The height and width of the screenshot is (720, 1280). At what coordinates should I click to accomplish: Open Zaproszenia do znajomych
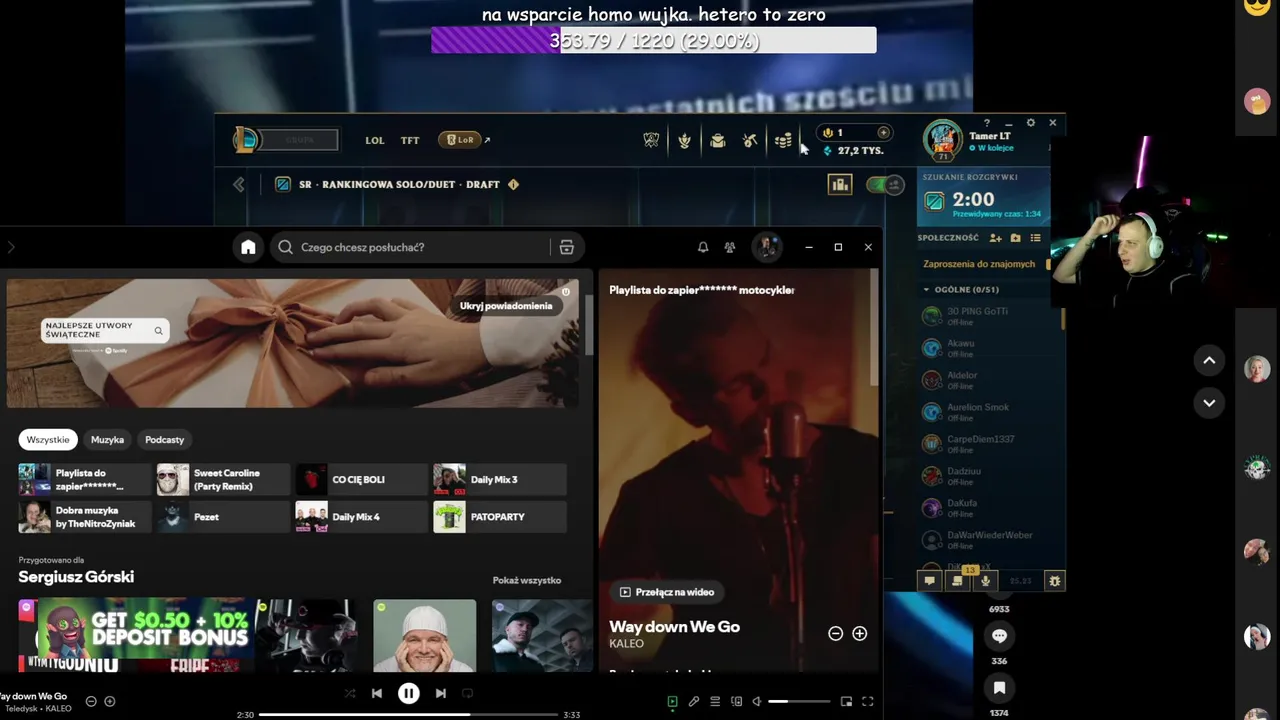979,264
